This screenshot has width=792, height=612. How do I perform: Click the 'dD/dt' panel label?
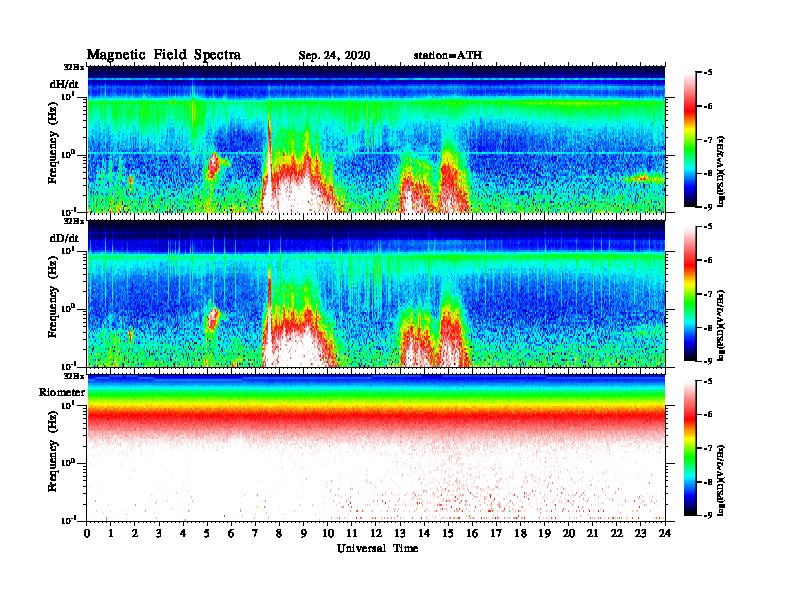pos(64,238)
